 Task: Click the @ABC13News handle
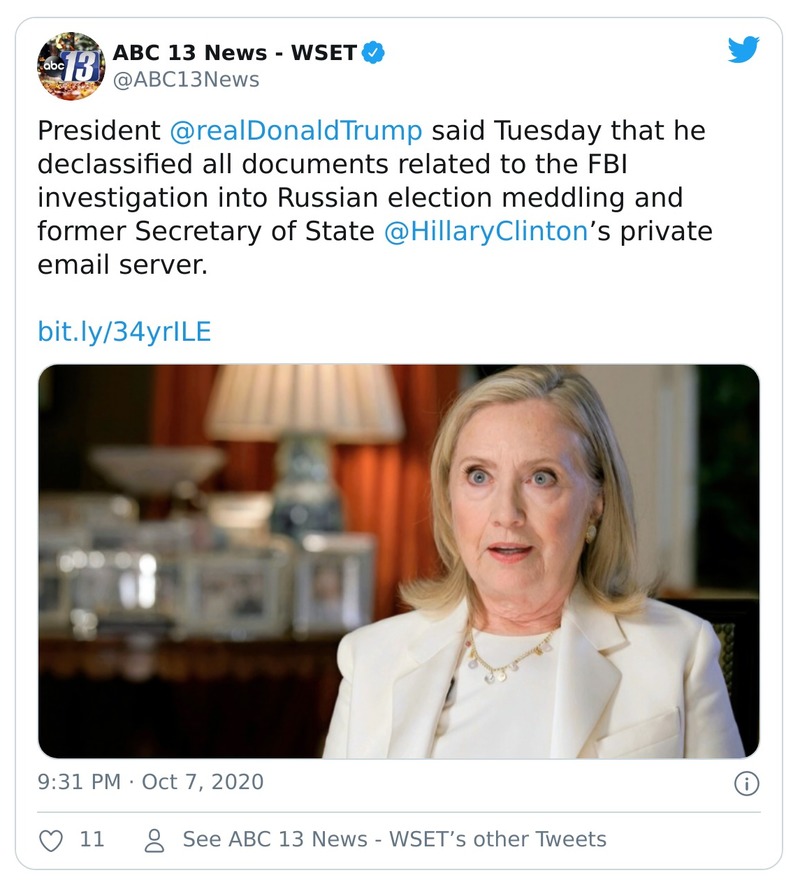[185, 80]
